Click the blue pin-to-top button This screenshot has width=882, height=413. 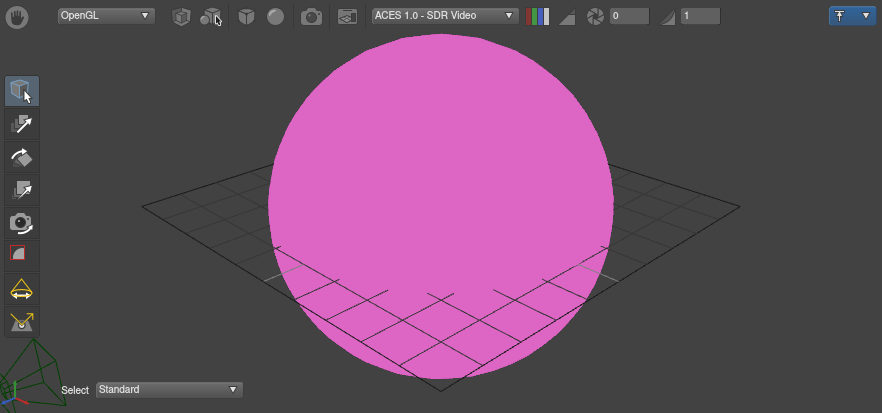point(840,16)
